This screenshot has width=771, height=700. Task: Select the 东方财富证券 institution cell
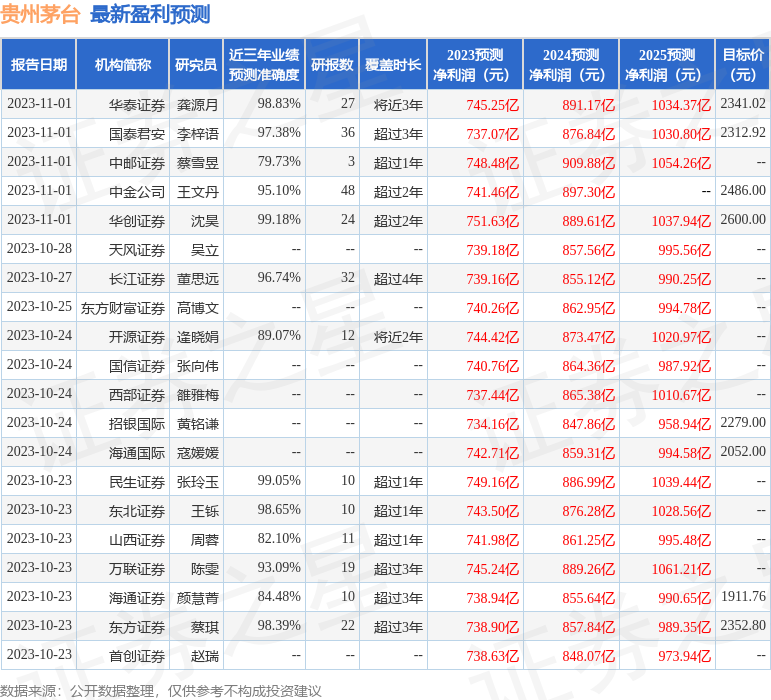[123, 308]
